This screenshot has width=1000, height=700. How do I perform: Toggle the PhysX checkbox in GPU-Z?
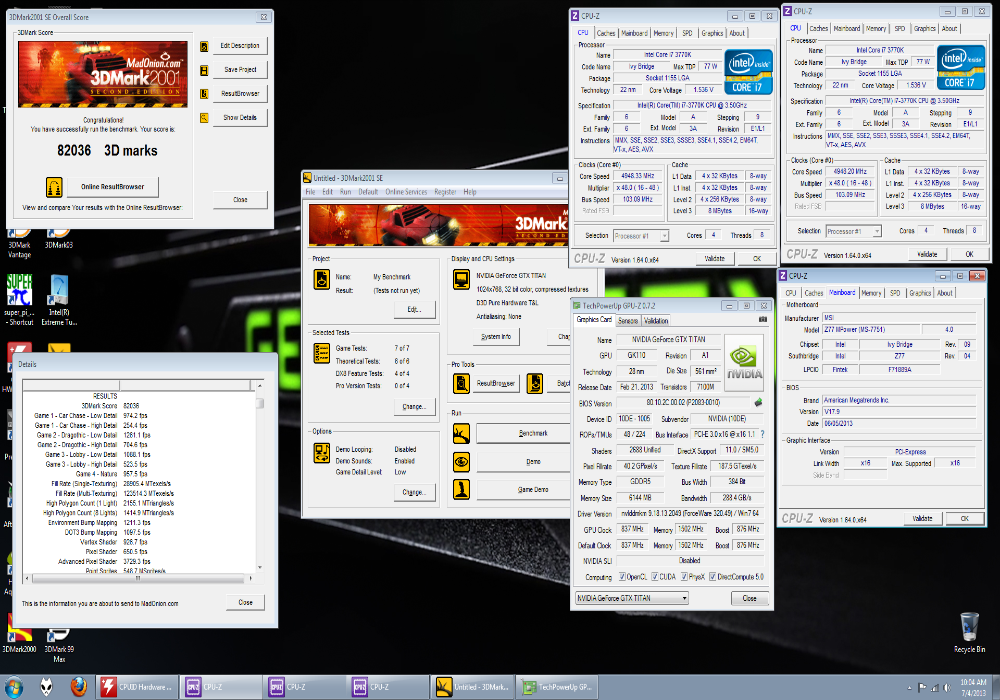[x=684, y=577]
